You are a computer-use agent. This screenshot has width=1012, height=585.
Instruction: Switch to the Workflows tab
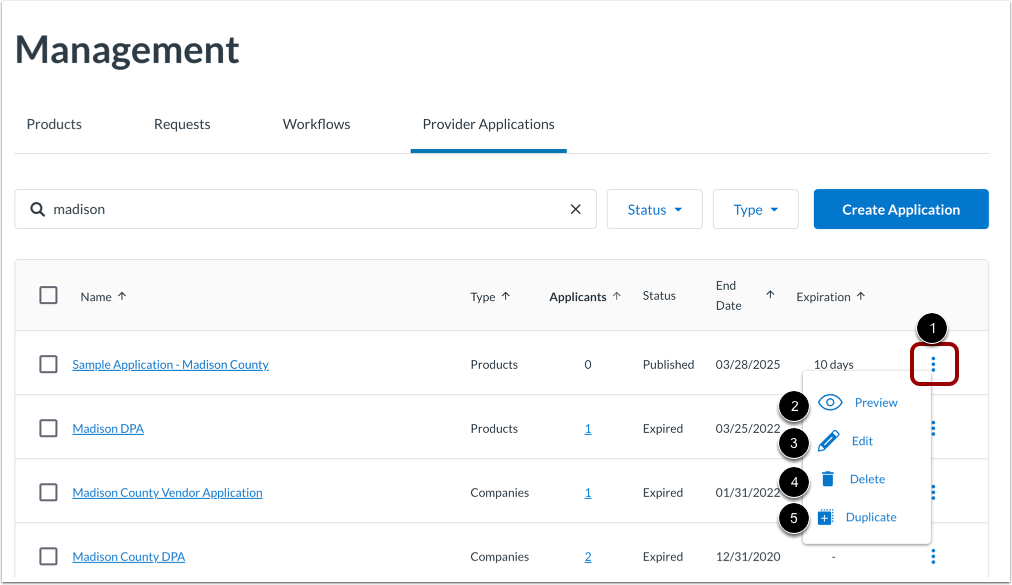click(315, 124)
